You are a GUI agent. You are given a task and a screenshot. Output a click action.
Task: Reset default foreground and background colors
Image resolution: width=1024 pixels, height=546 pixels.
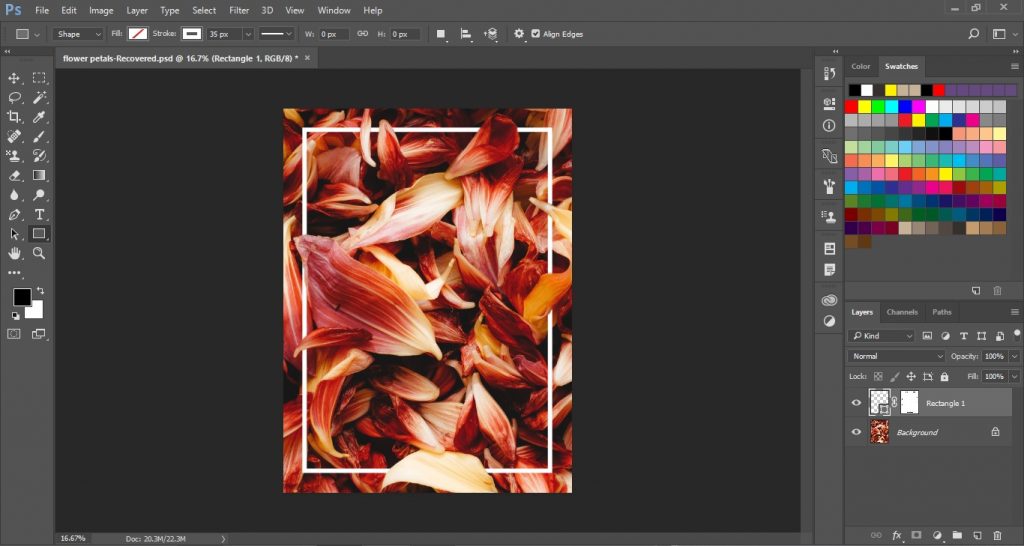[x=15, y=315]
